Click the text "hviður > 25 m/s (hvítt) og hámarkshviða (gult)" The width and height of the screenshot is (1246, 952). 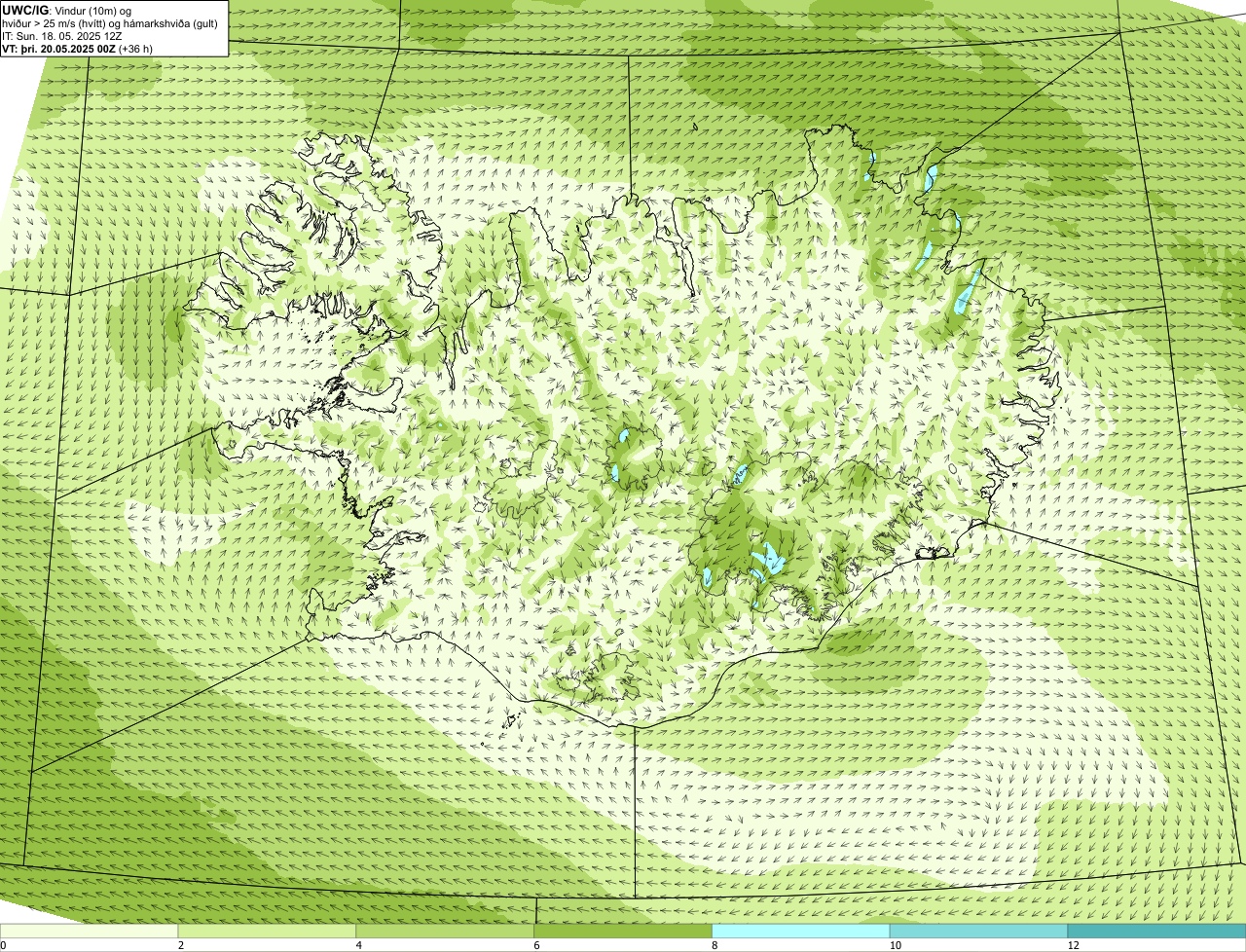[110, 23]
